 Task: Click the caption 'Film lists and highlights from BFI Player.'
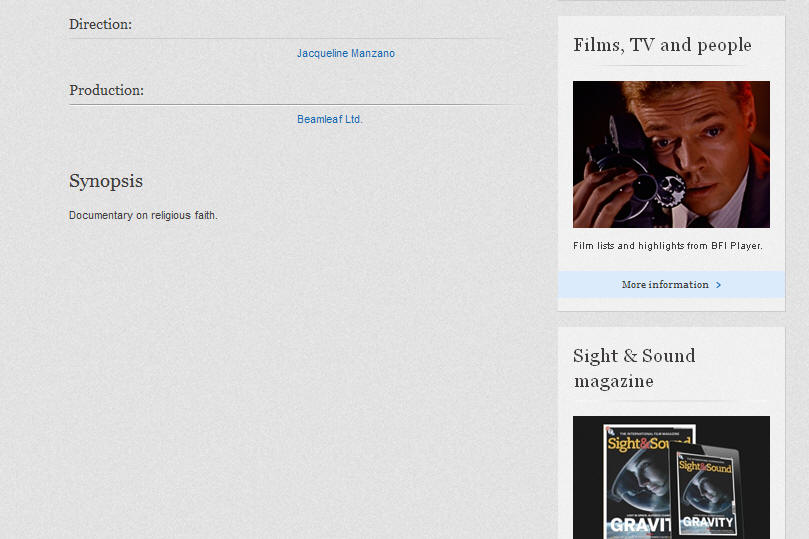click(668, 246)
